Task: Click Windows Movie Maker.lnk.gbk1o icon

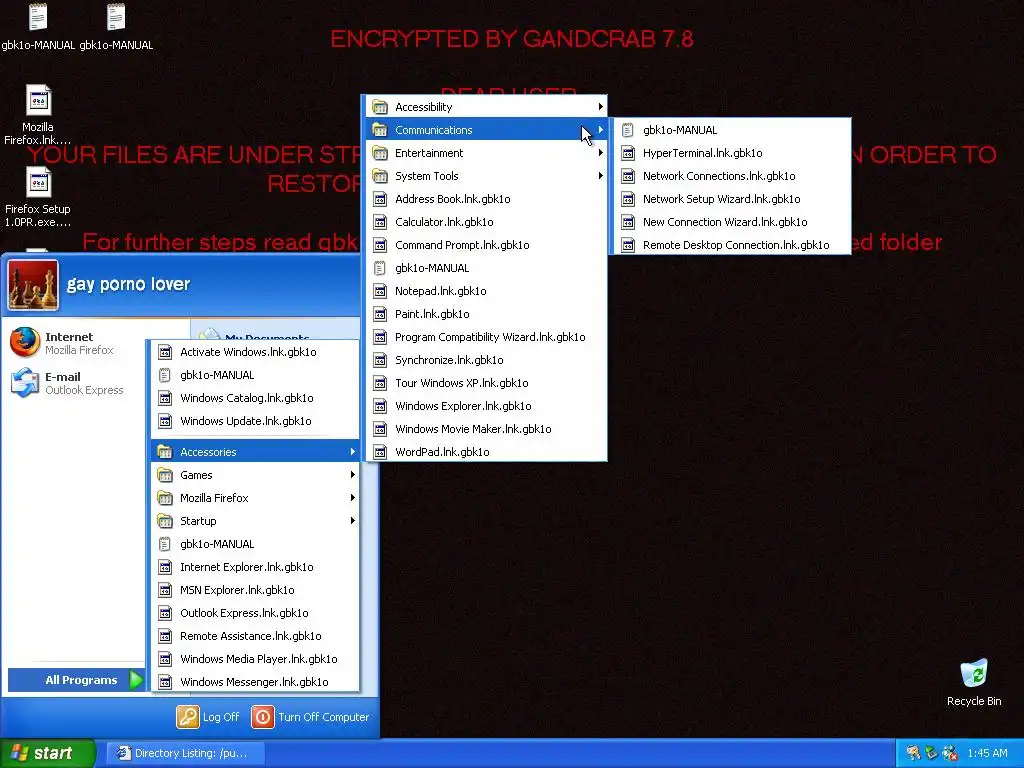Action: pos(380,429)
